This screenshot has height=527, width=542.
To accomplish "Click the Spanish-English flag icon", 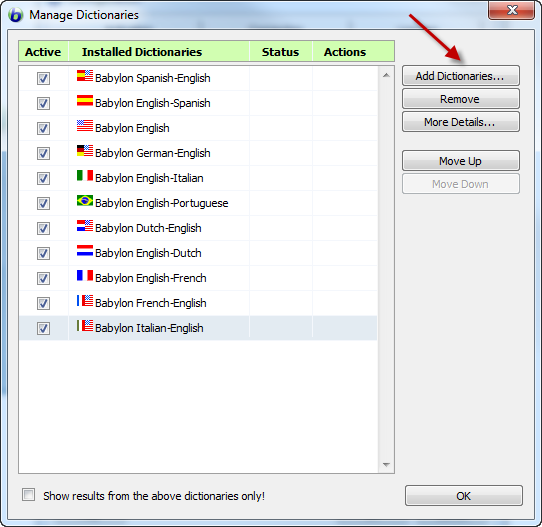I will point(85,76).
